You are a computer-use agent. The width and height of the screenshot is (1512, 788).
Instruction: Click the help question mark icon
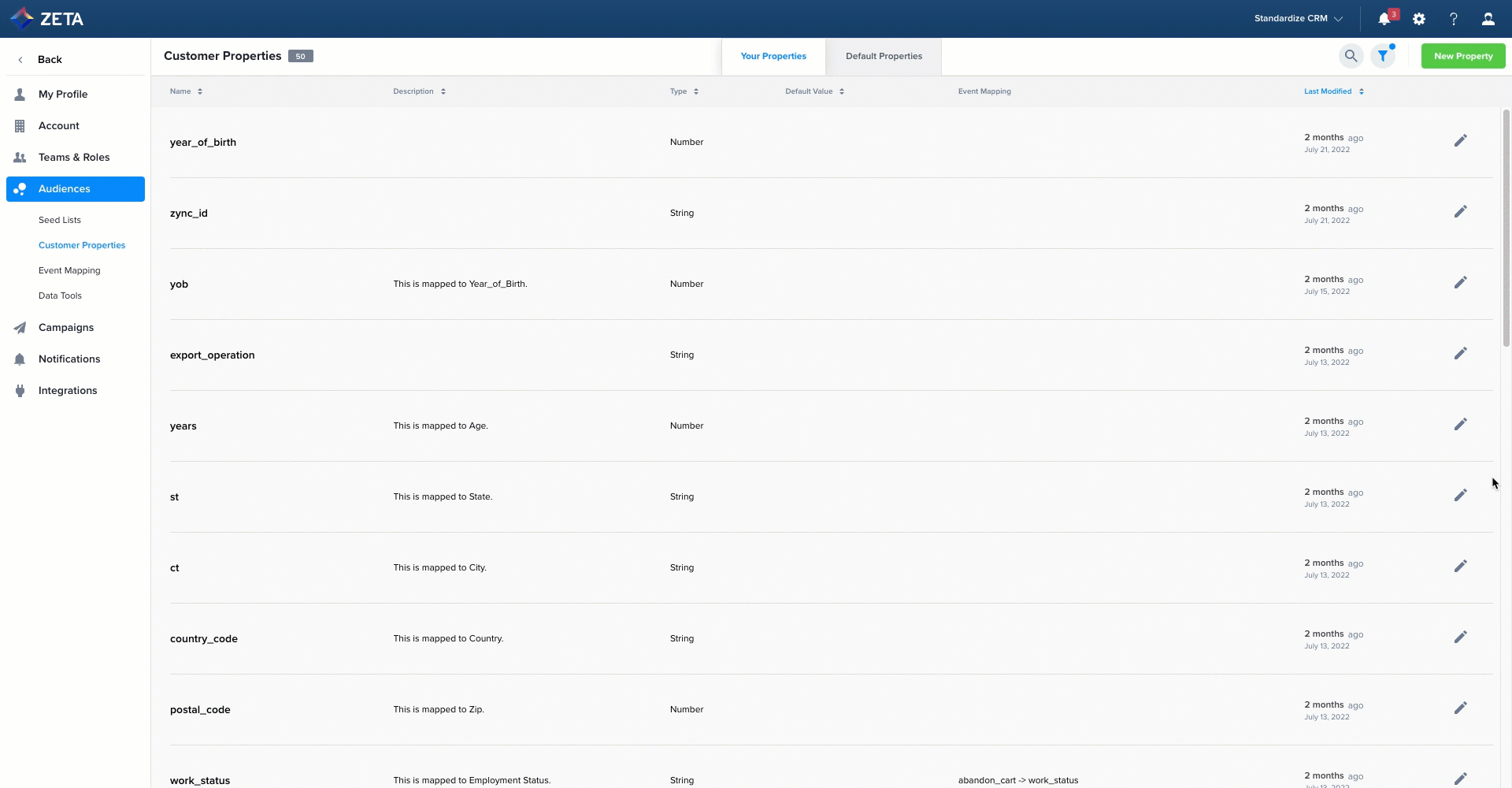click(1454, 19)
